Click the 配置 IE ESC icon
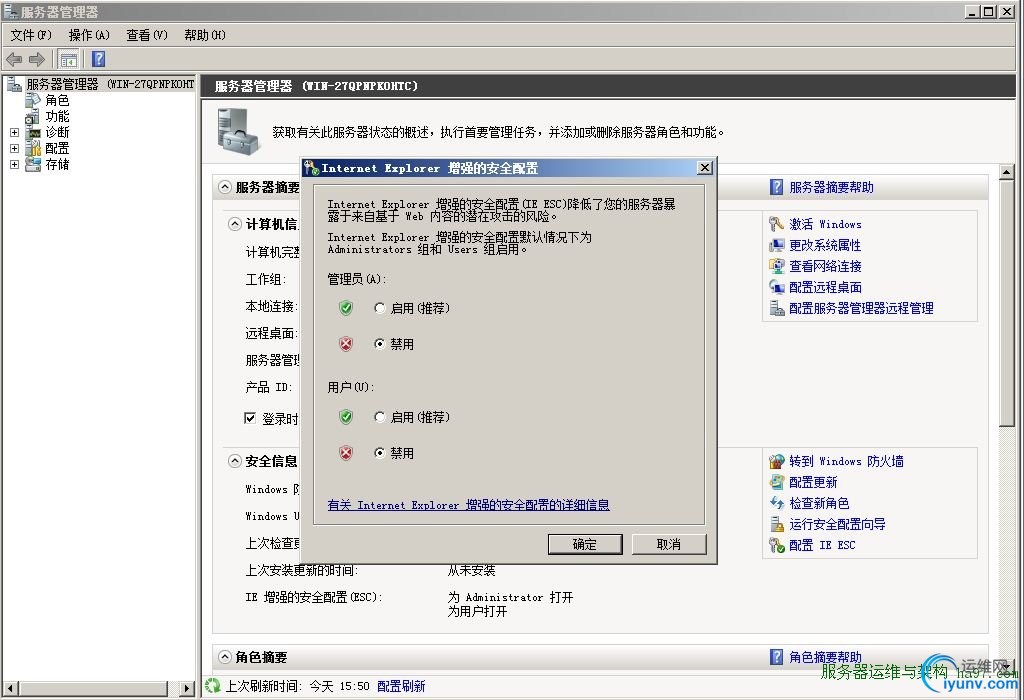 click(776, 545)
